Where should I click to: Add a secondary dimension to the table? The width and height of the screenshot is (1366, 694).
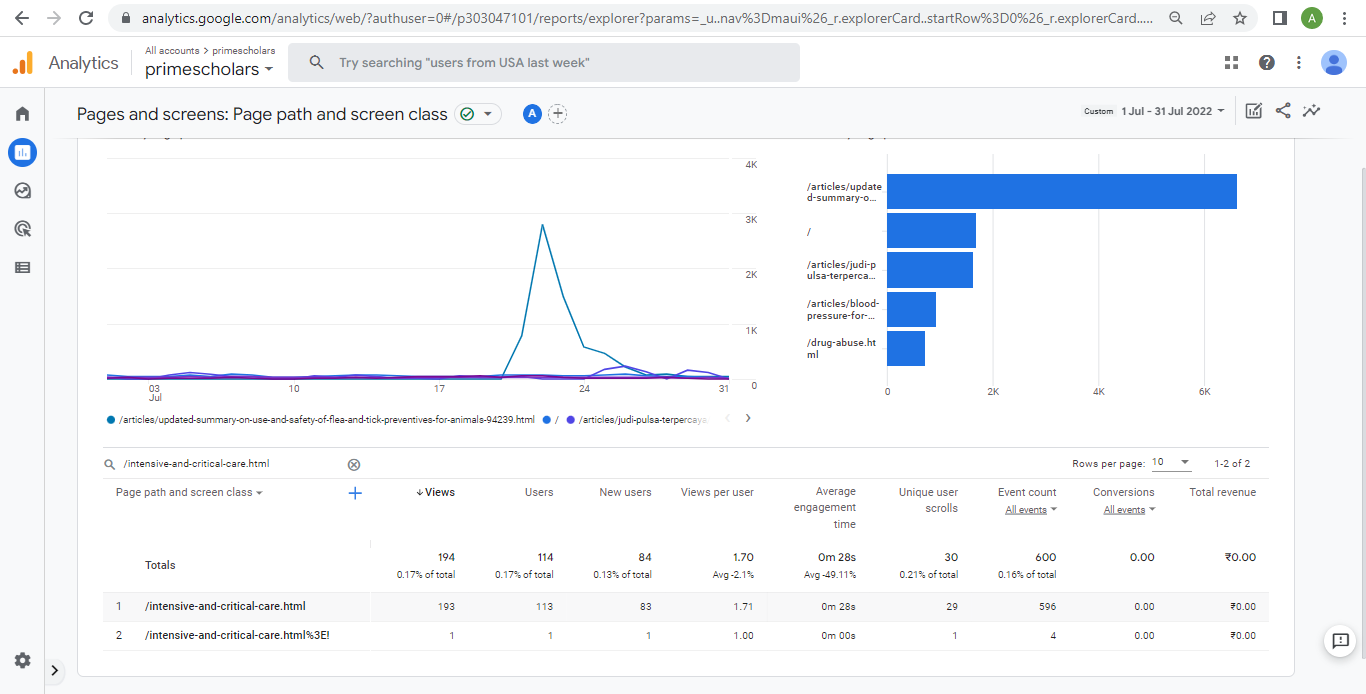354,493
